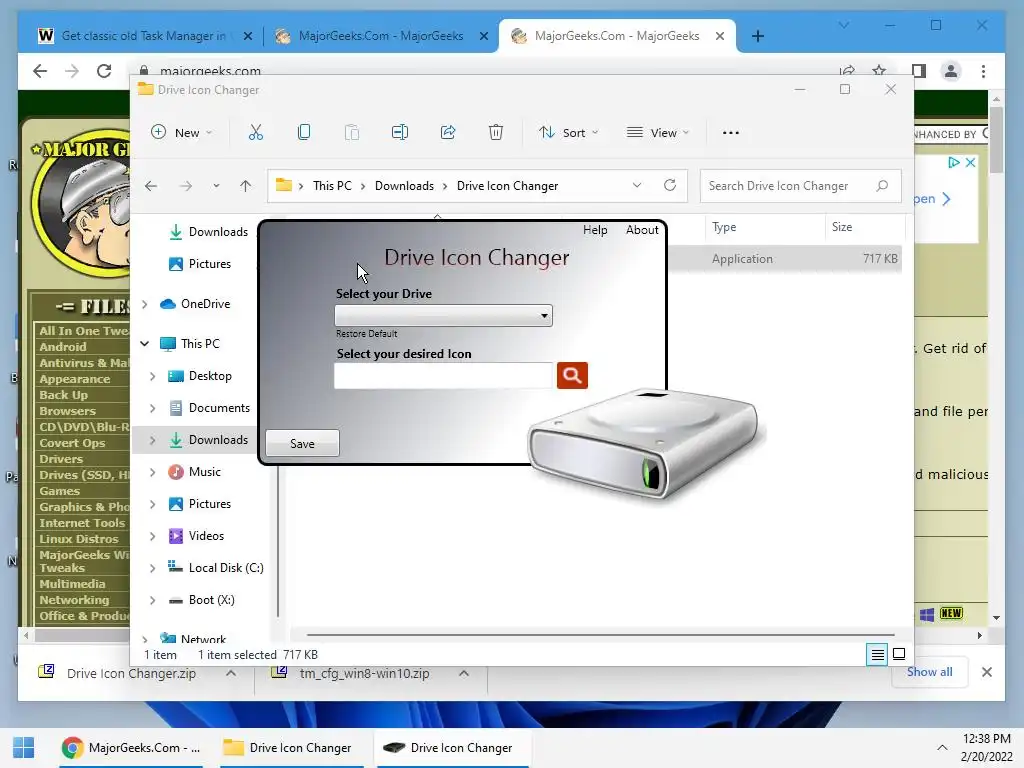Expand the OneDrive tree node
The image size is (1024, 768).
145,304
